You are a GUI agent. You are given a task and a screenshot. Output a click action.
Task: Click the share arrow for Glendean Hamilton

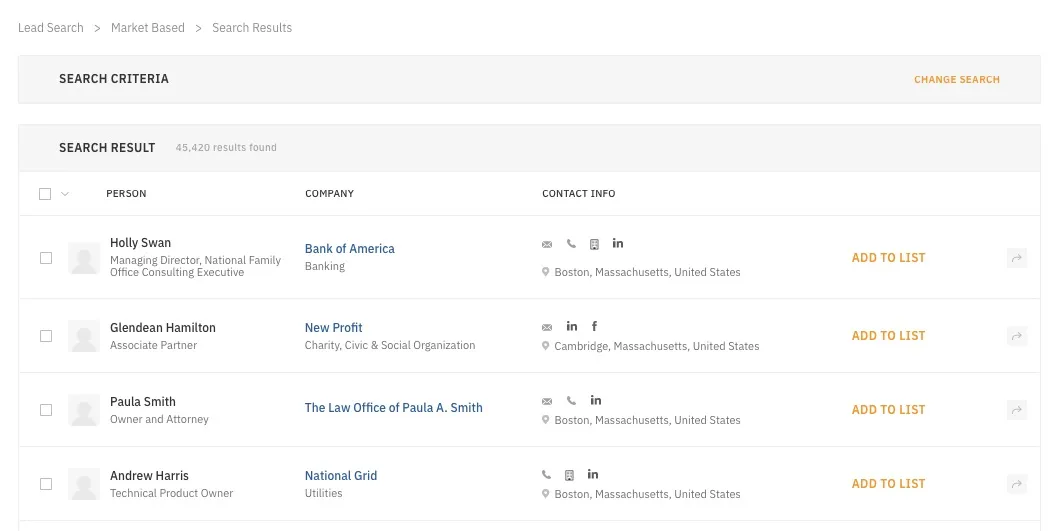[1017, 336]
